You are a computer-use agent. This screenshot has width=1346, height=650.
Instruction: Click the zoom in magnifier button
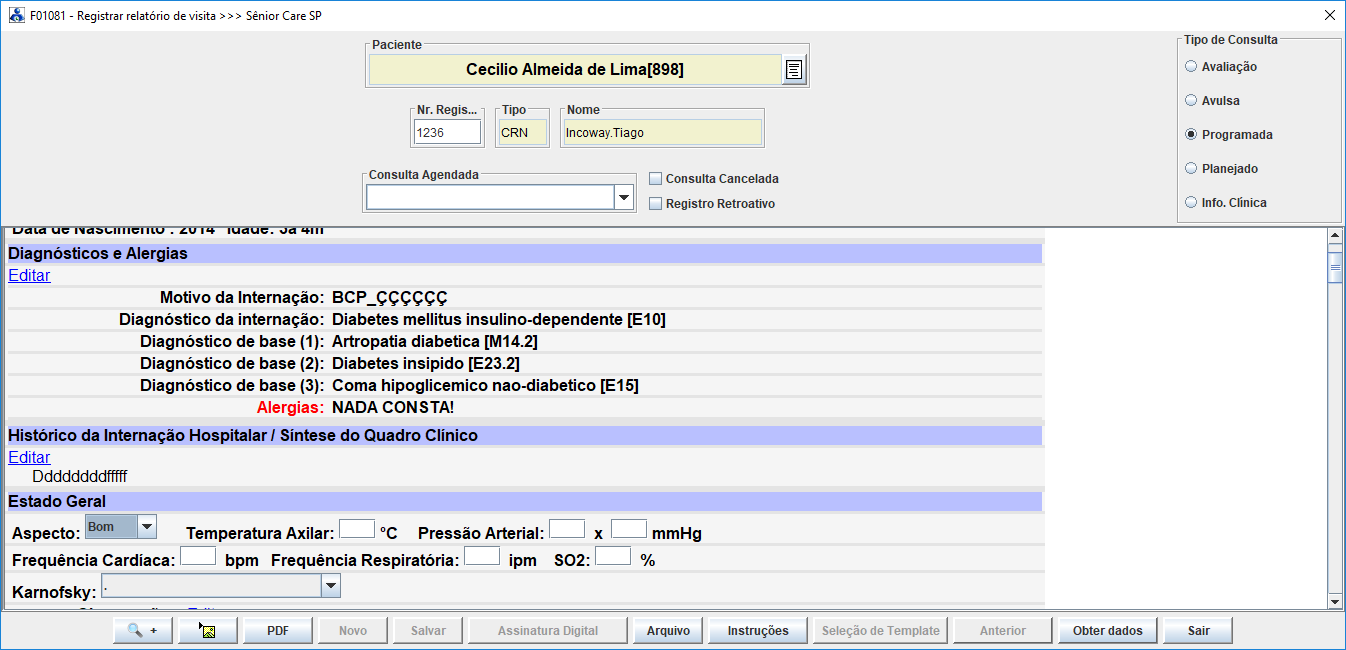coord(143,631)
